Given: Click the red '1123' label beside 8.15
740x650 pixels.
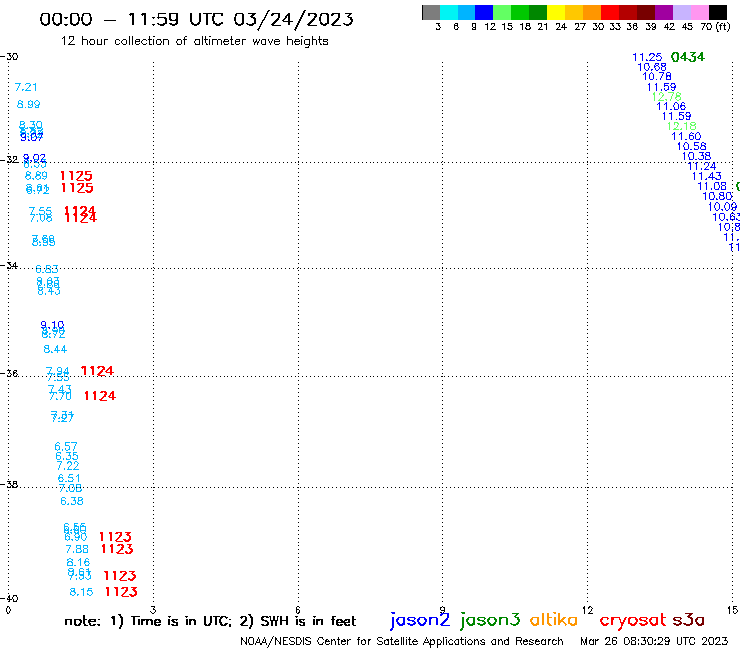Looking at the screenshot, I should (121, 592).
